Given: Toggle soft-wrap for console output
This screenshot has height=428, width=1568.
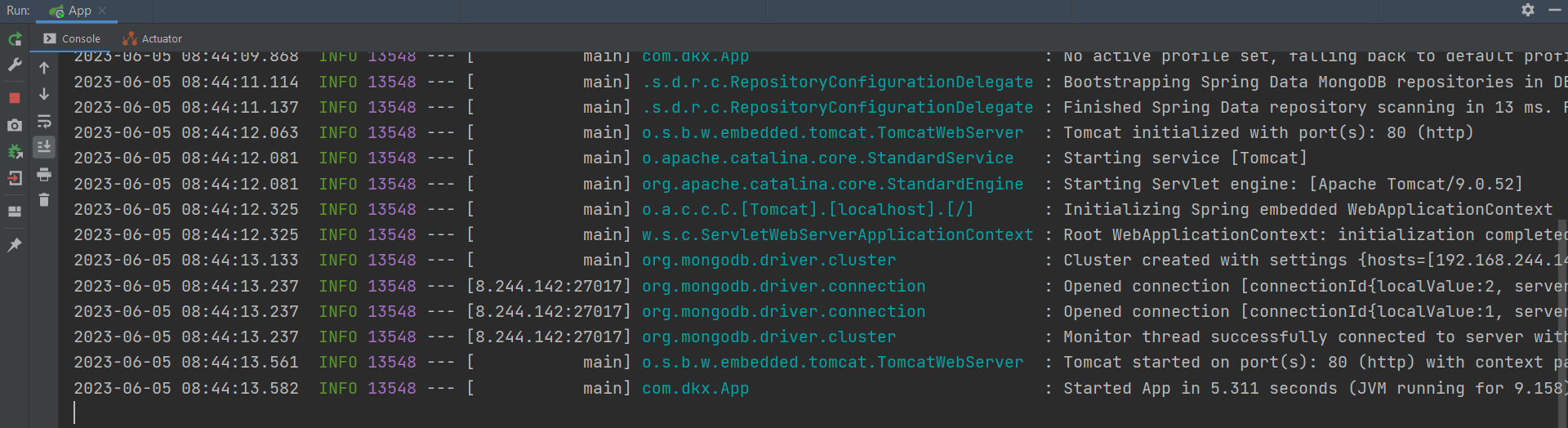Looking at the screenshot, I should tap(44, 122).
